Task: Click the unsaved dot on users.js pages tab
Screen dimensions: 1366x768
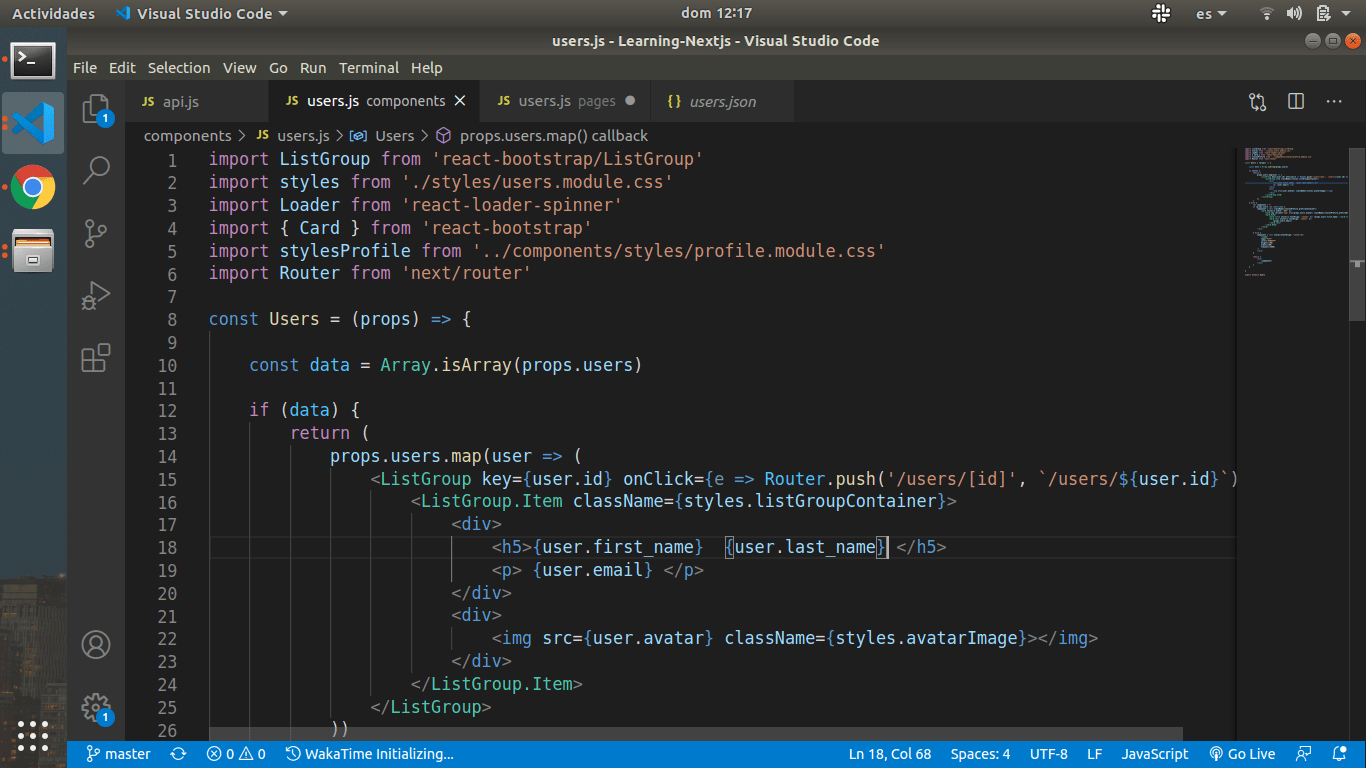Action: click(x=630, y=101)
